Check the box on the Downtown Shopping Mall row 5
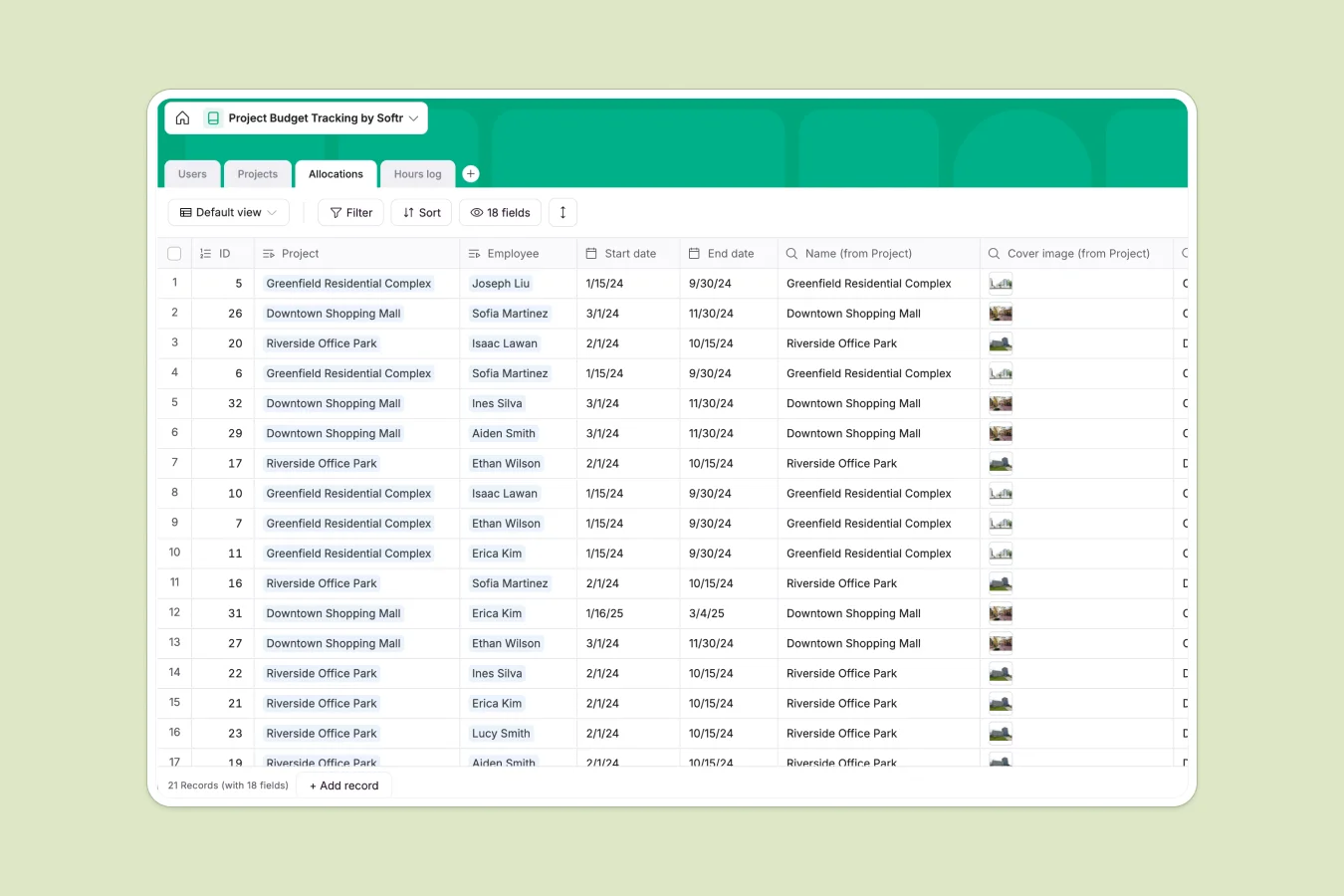The width and height of the screenshot is (1344, 896). click(174, 403)
